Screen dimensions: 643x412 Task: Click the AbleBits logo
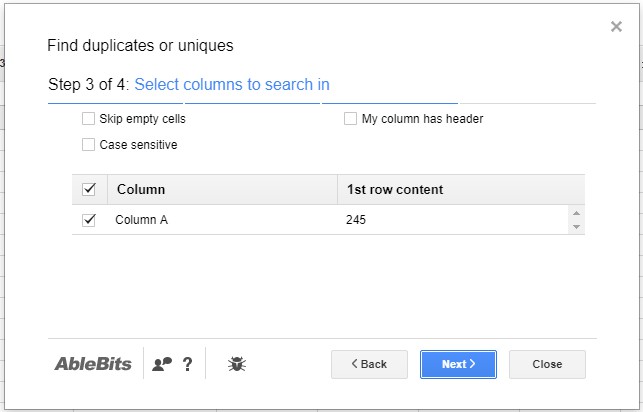(x=93, y=364)
